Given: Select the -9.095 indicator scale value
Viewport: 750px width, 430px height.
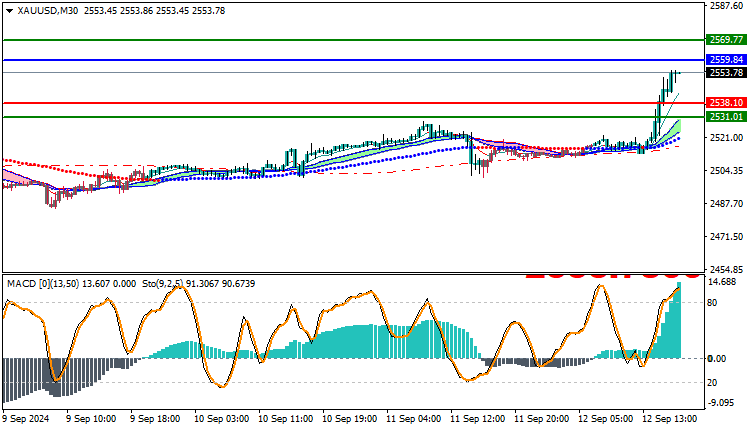Looking at the screenshot, I should (x=721, y=403).
